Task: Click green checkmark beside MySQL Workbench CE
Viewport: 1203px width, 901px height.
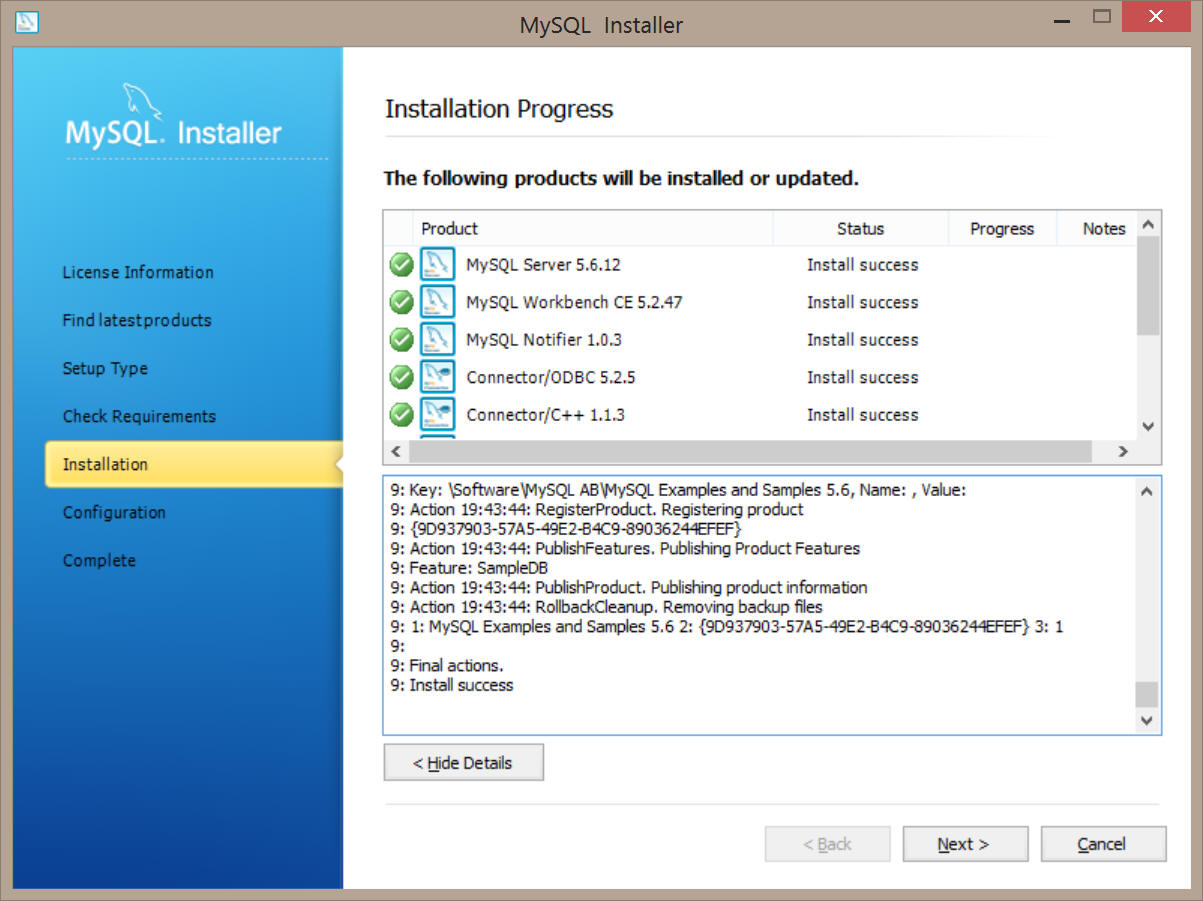Action: (x=401, y=302)
